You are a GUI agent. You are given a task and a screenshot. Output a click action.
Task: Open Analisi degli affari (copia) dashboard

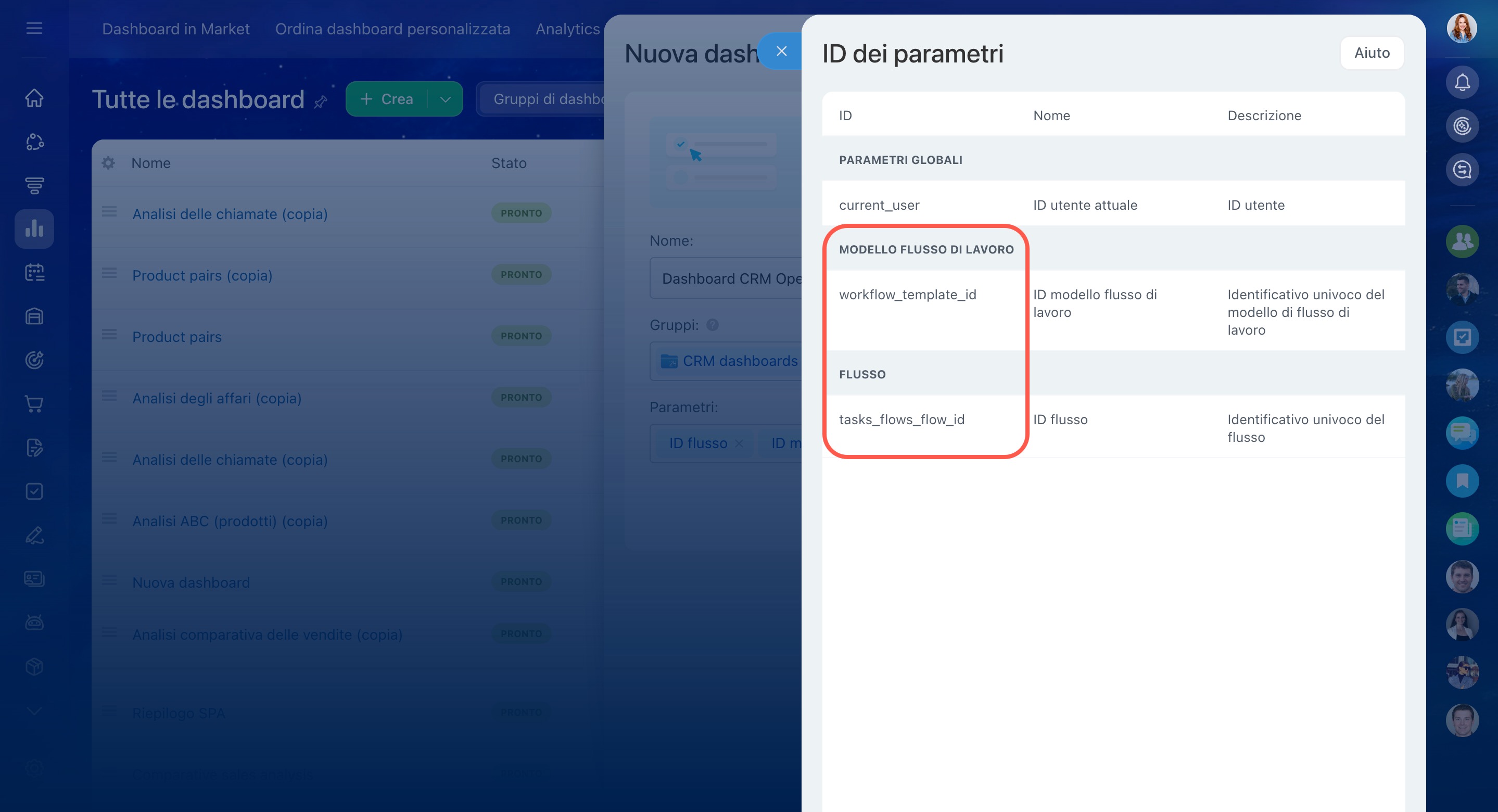[x=217, y=398]
